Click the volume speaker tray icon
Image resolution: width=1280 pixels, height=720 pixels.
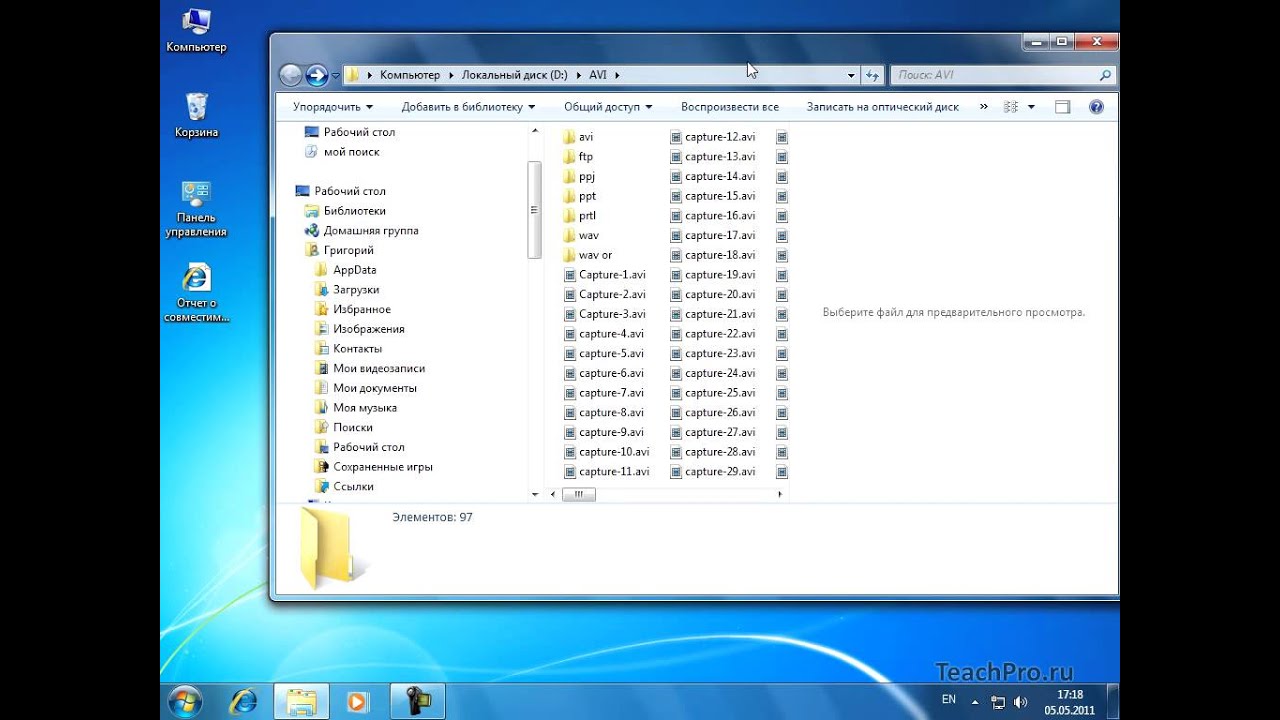point(1020,701)
